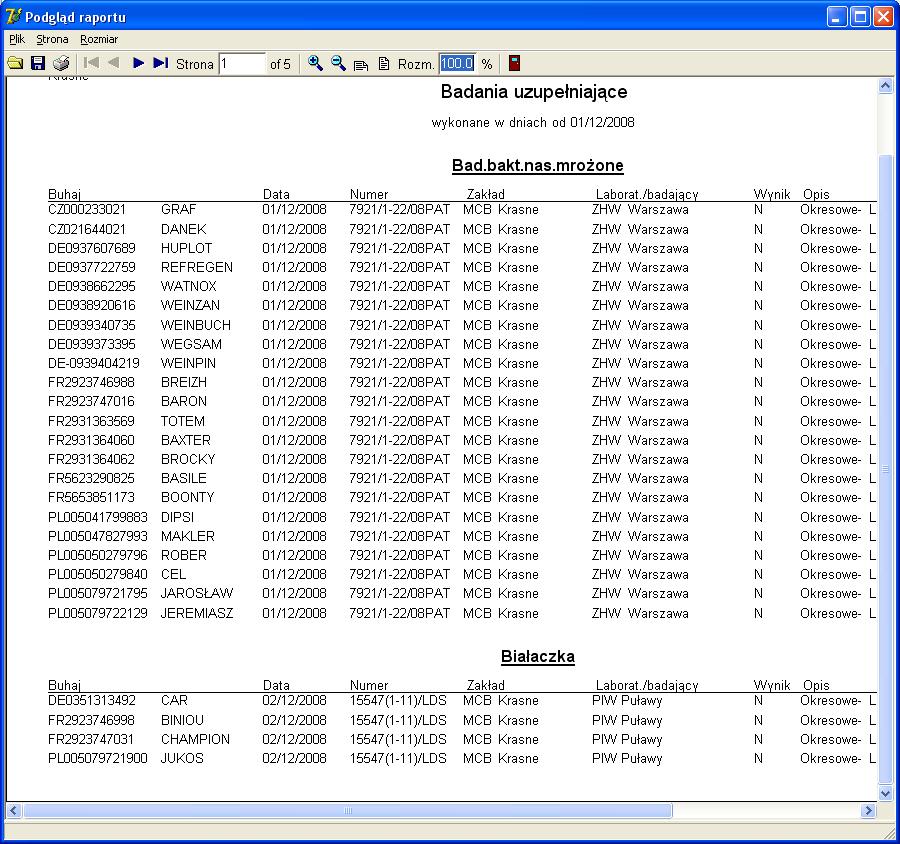The width and height of the screenshot is (900, 844).
Task: Click bull ID DE-0939404219
Action: 94,363
